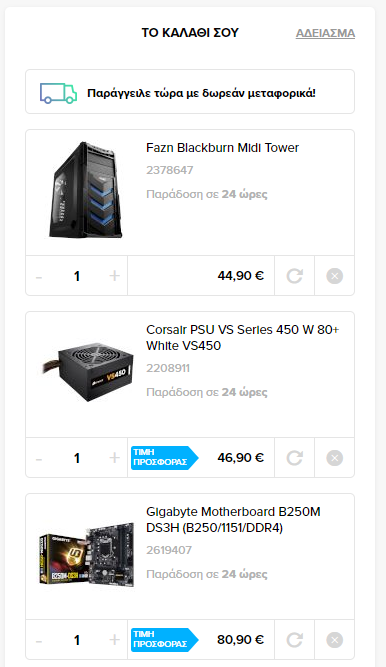The height and width of the screenshot is (667, 386).
Task: Remove Corsair PSU VS450 from cart
Action: pos(335,458)
